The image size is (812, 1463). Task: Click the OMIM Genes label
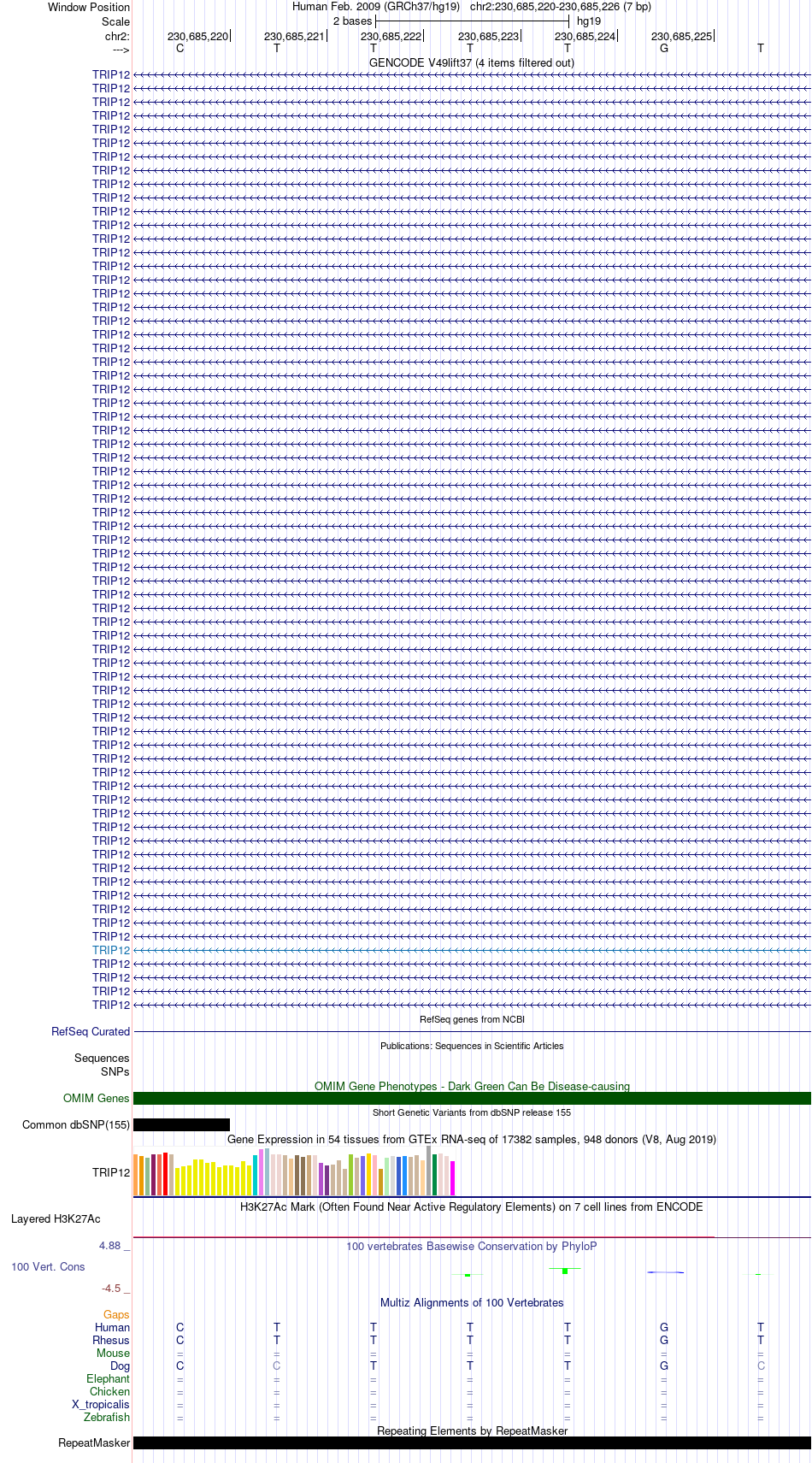[x=97, y=1099]
